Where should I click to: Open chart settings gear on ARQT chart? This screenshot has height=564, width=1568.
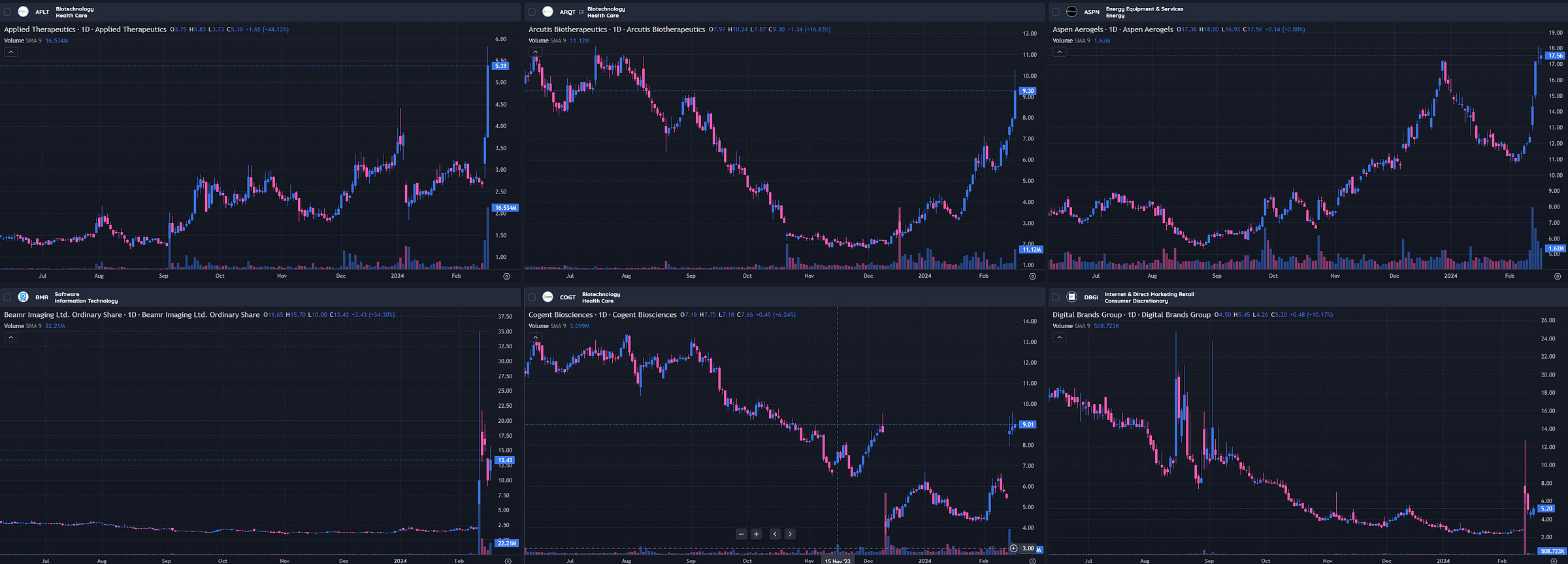point(1032,276)
